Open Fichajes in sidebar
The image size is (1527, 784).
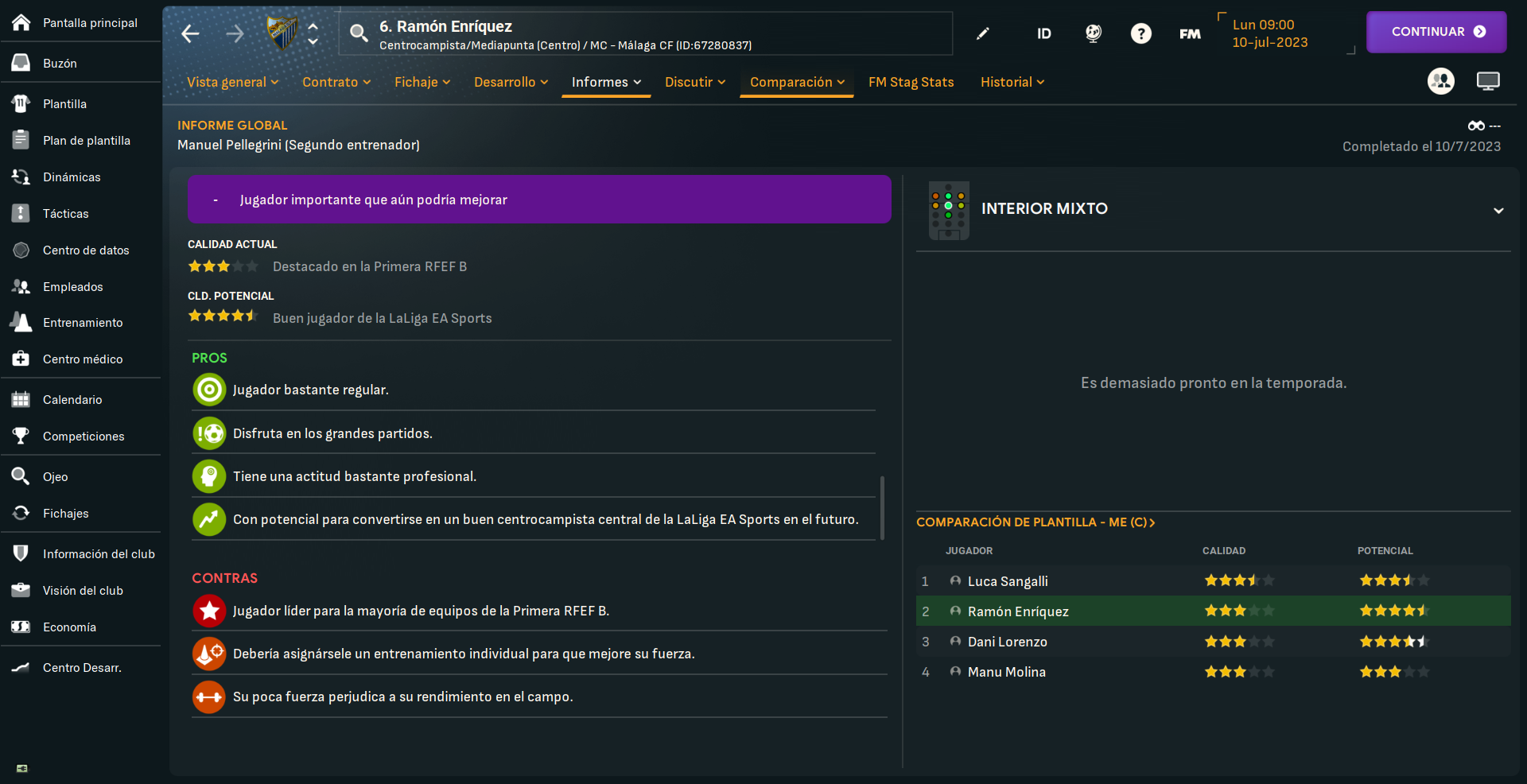pyautogui.click(x=80, y=513)
